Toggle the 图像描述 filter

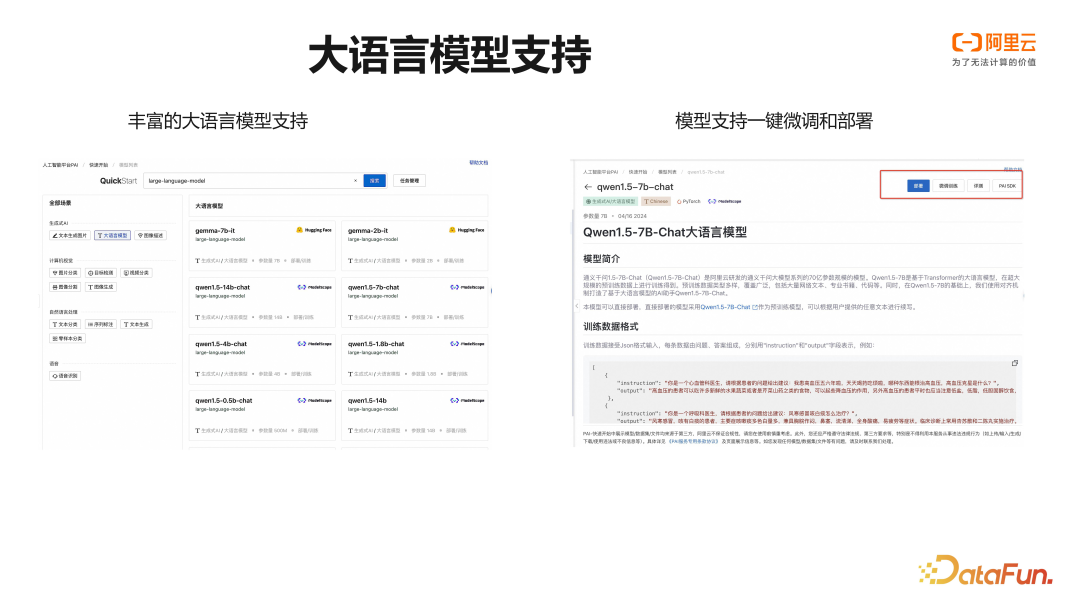pos(152,234)
